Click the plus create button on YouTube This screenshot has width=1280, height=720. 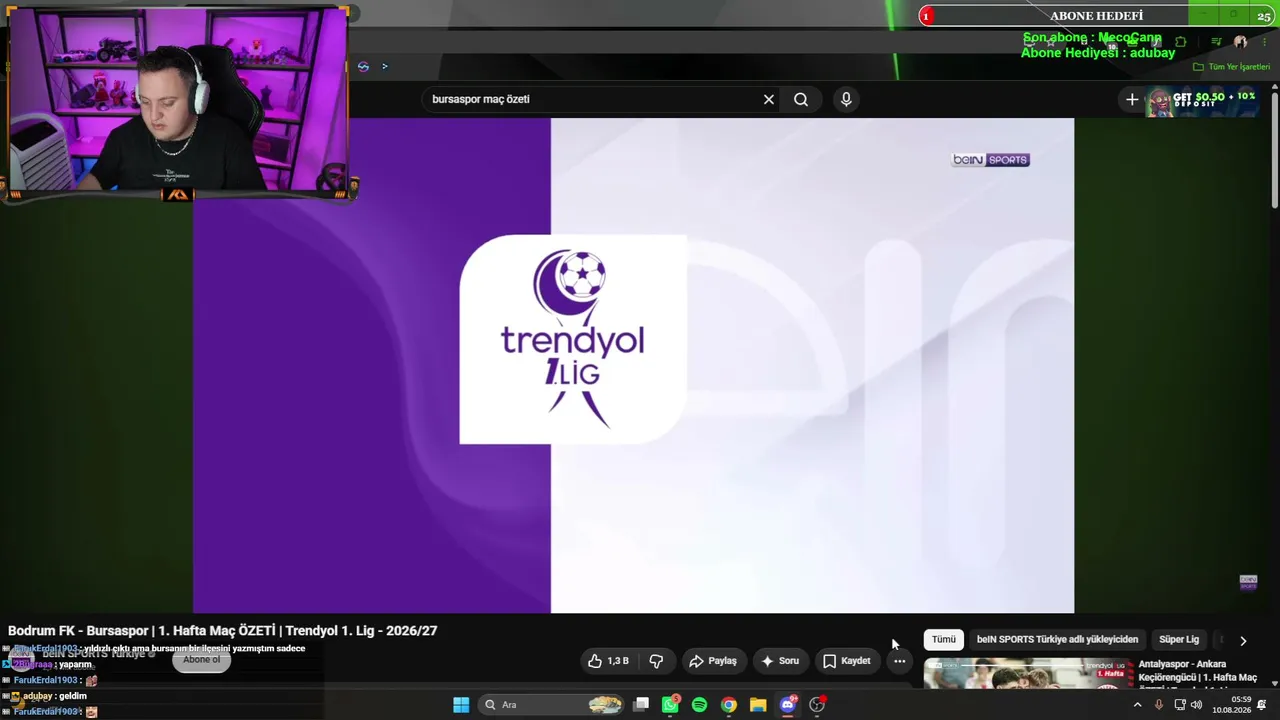(x=1132, y=99)
